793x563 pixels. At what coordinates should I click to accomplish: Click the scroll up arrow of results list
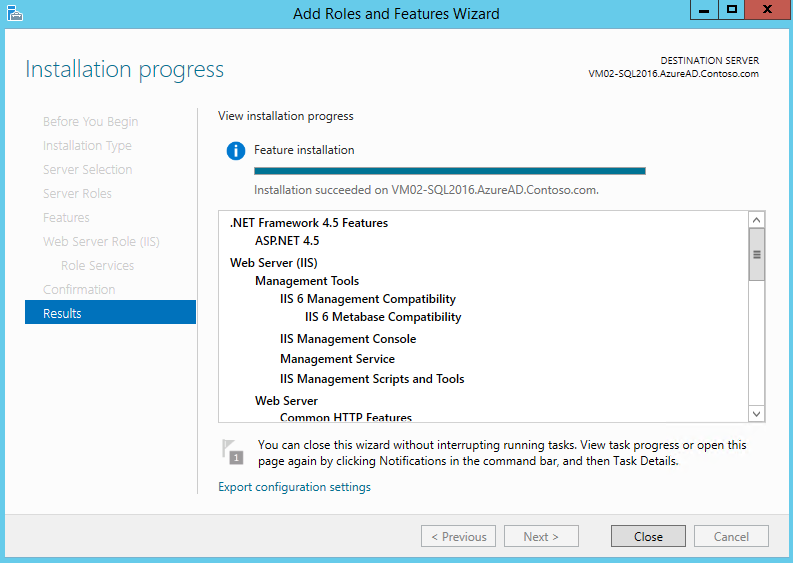757,220
